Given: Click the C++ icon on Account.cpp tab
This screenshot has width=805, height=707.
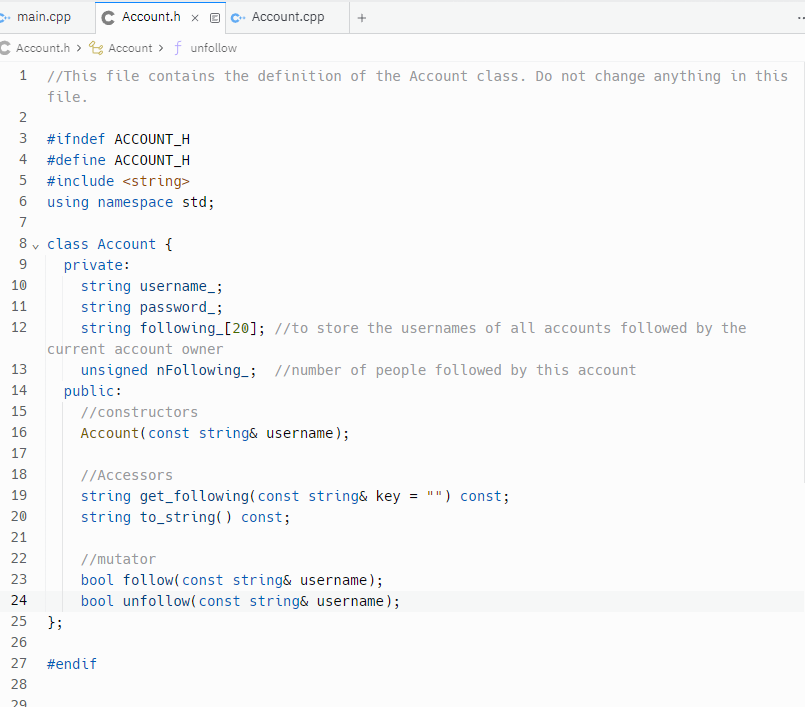Looking at the screenshot, I should pos(237,16).
